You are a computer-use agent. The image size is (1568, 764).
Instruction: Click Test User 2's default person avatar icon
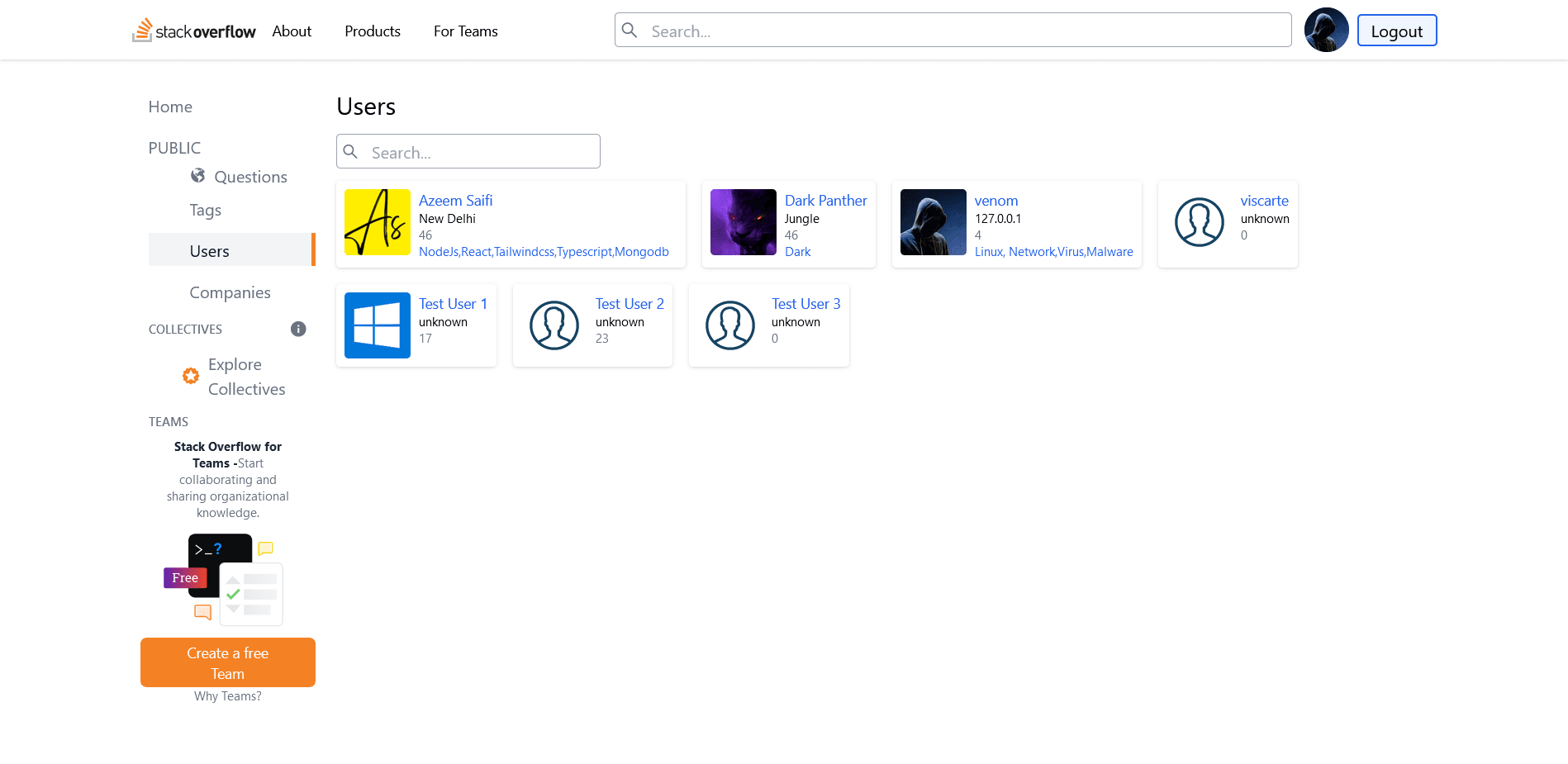pyautogui.click(x=554, y=325)
